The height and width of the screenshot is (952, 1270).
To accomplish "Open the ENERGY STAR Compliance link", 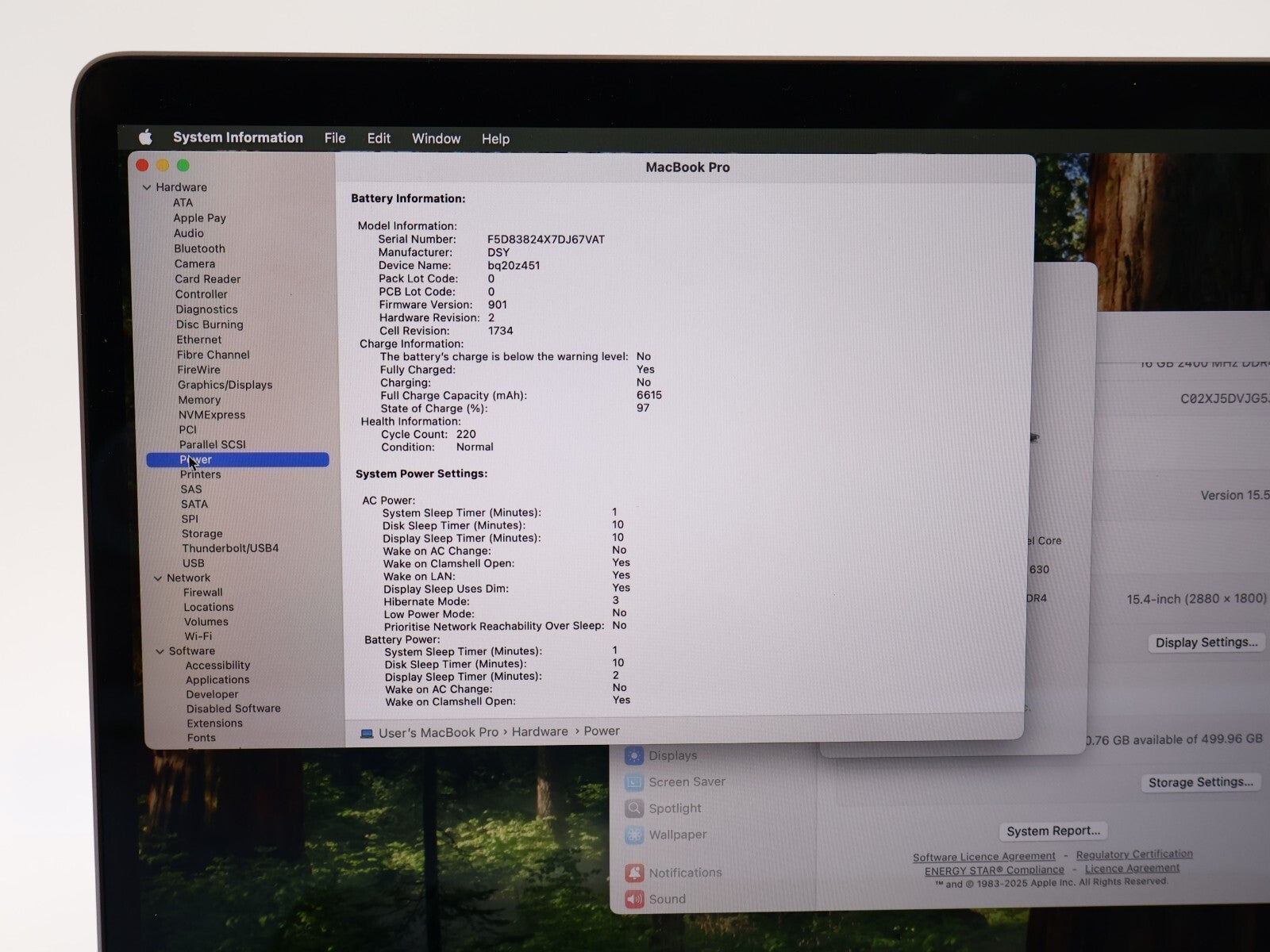I will [995, 870].
